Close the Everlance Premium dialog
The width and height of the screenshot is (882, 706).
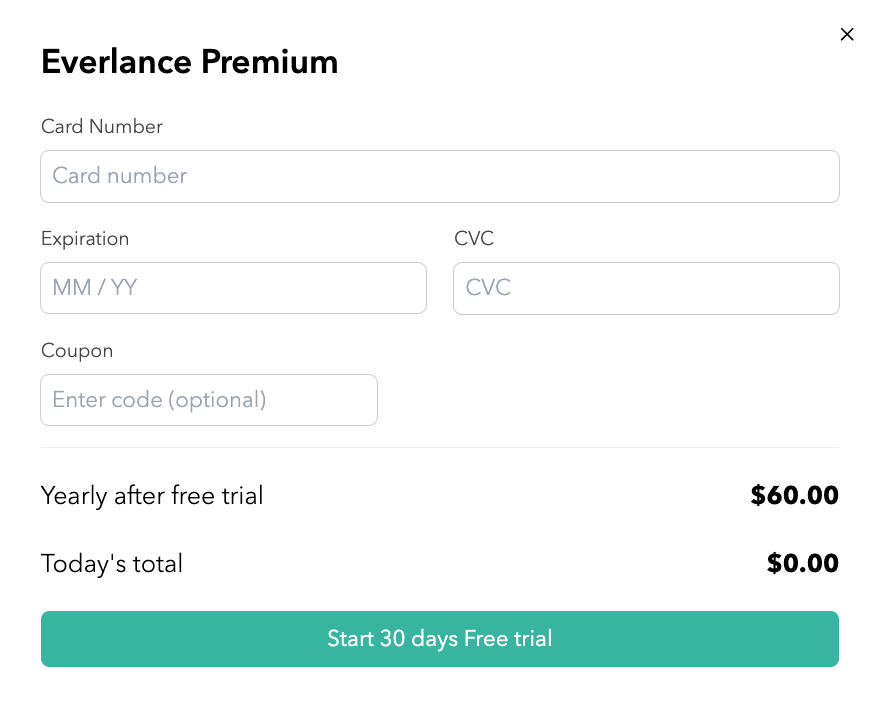click(x=847, y=35)
